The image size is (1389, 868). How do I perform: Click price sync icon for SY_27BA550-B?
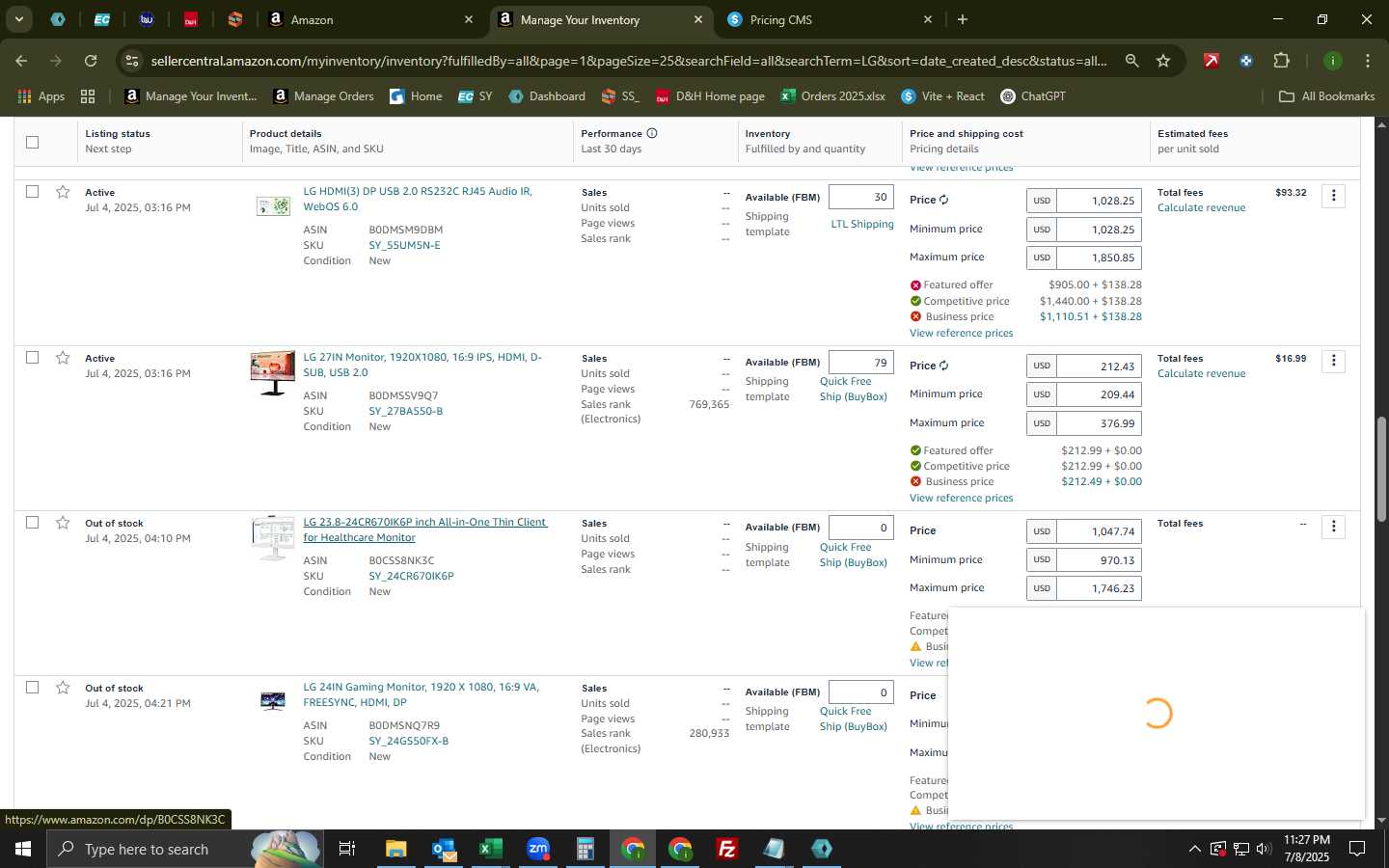point(943,366)
